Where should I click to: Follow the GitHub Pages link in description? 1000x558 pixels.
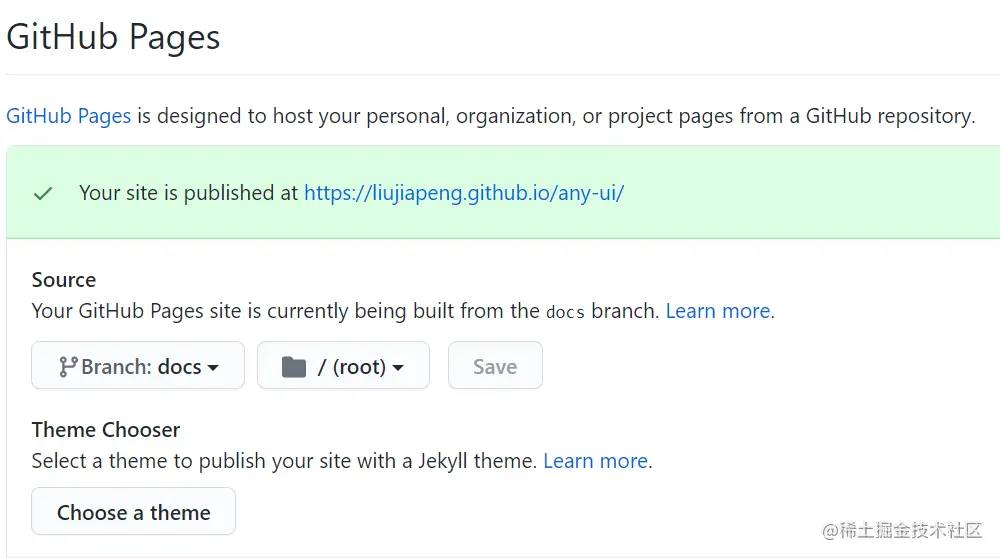point(68,116)
